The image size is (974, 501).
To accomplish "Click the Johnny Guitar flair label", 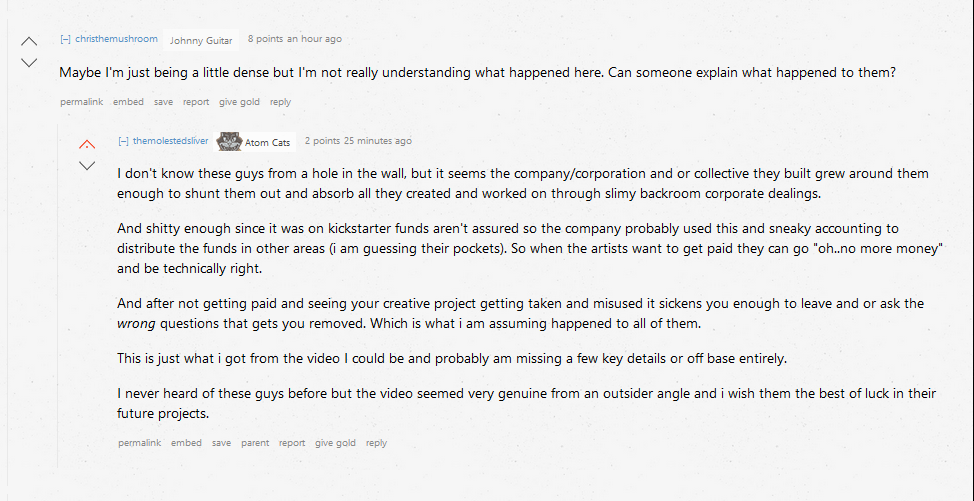I will tap(201, 41).
